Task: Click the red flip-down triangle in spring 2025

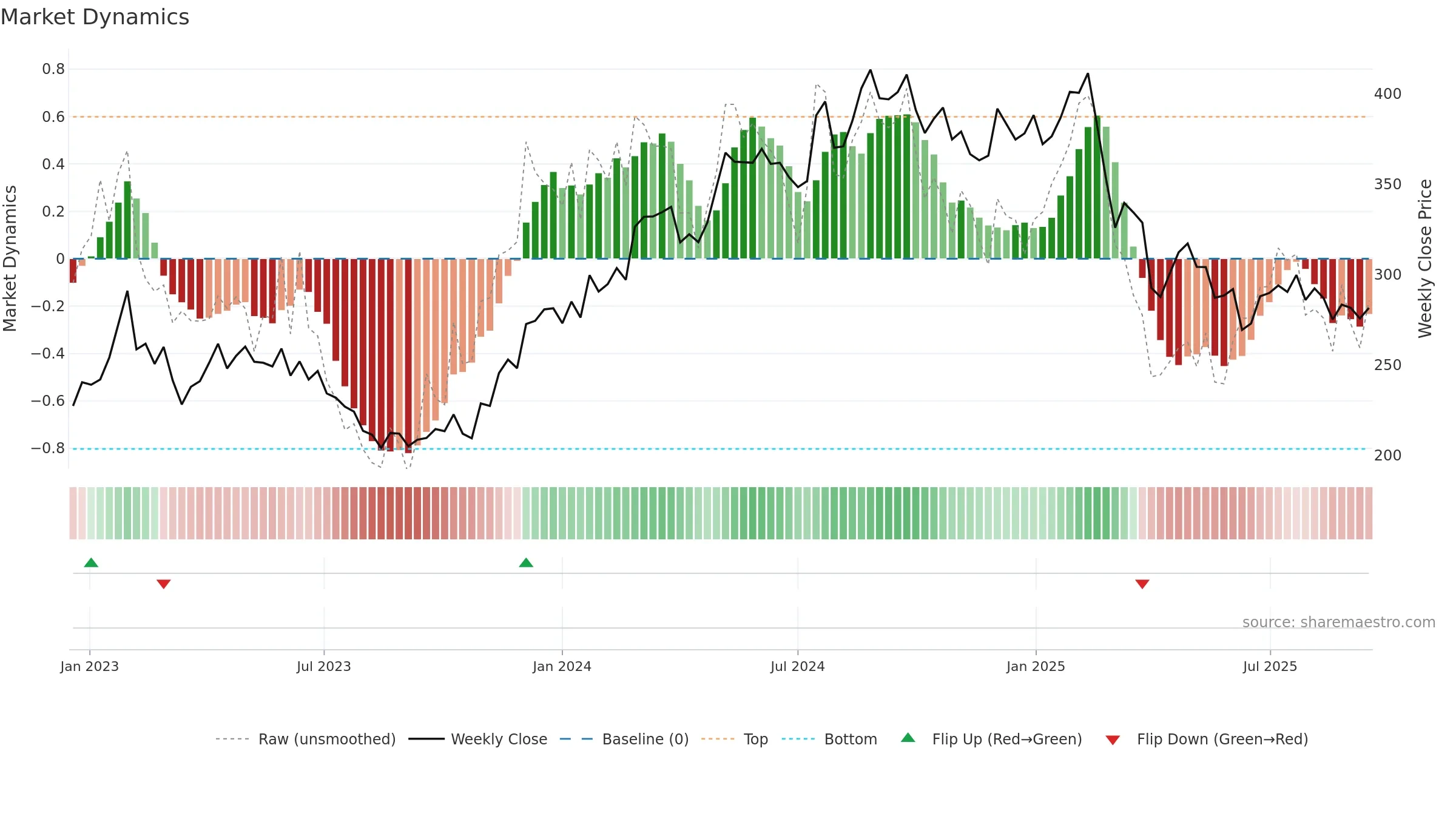Action: click(x=1142, y=584)
